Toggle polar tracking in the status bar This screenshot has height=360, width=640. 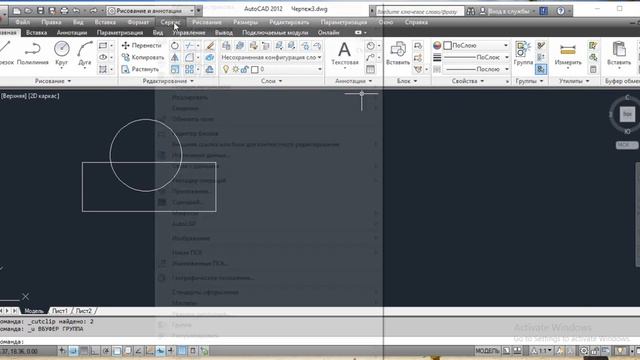coord(106,351)
